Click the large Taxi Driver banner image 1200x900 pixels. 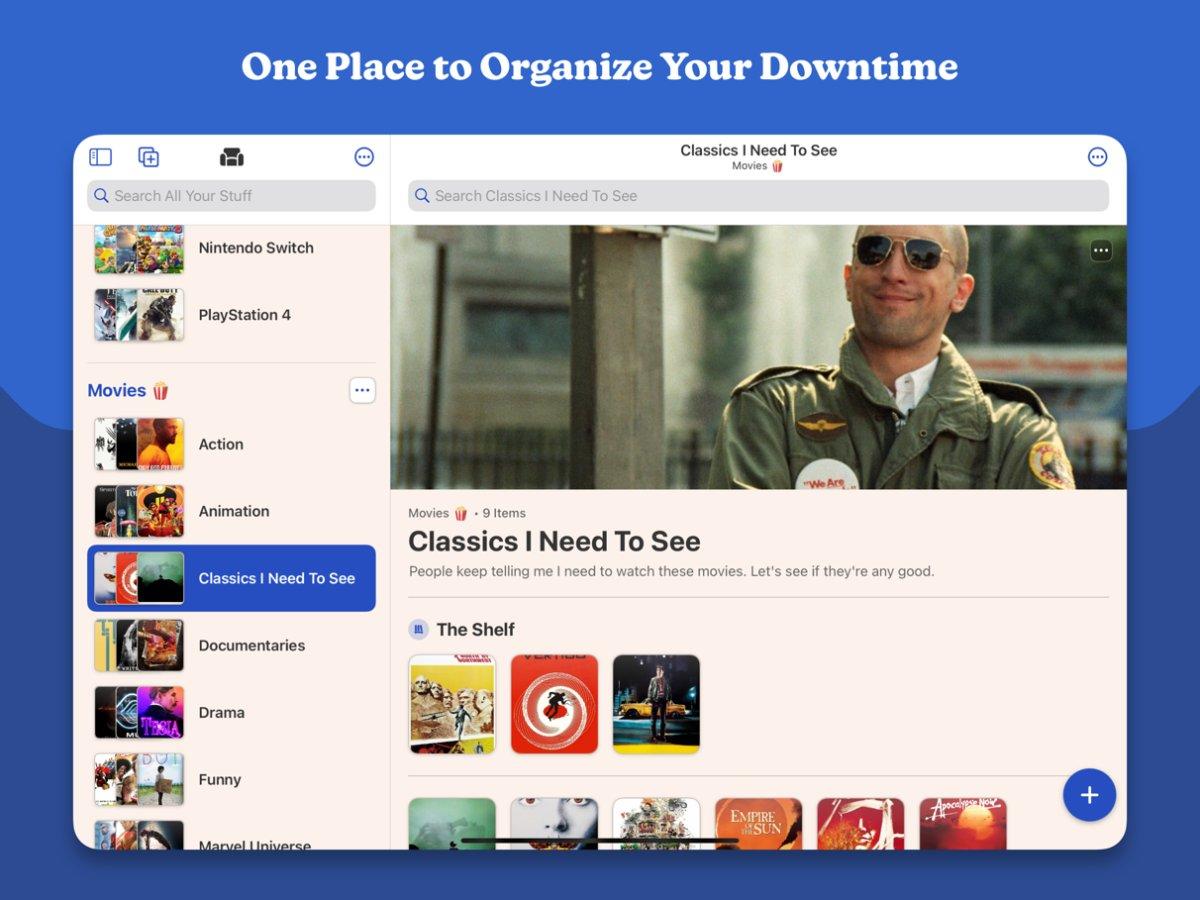[758, 357]
